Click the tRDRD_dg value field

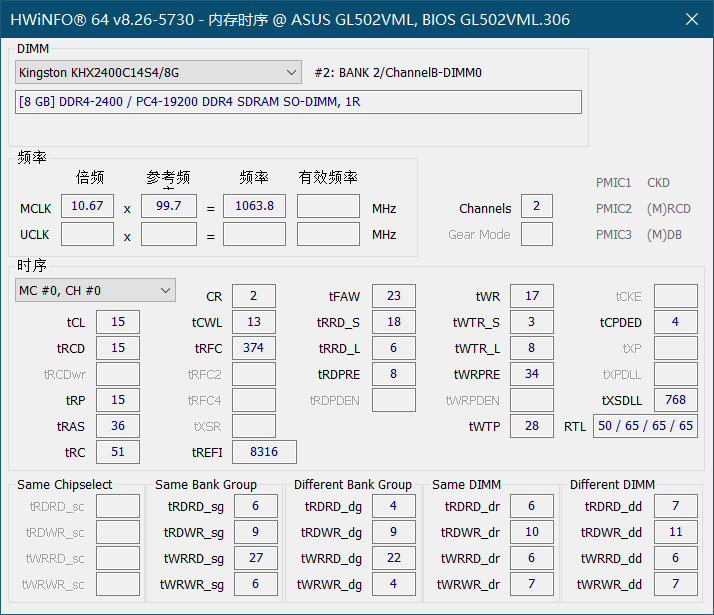click(x=394, y=506)
